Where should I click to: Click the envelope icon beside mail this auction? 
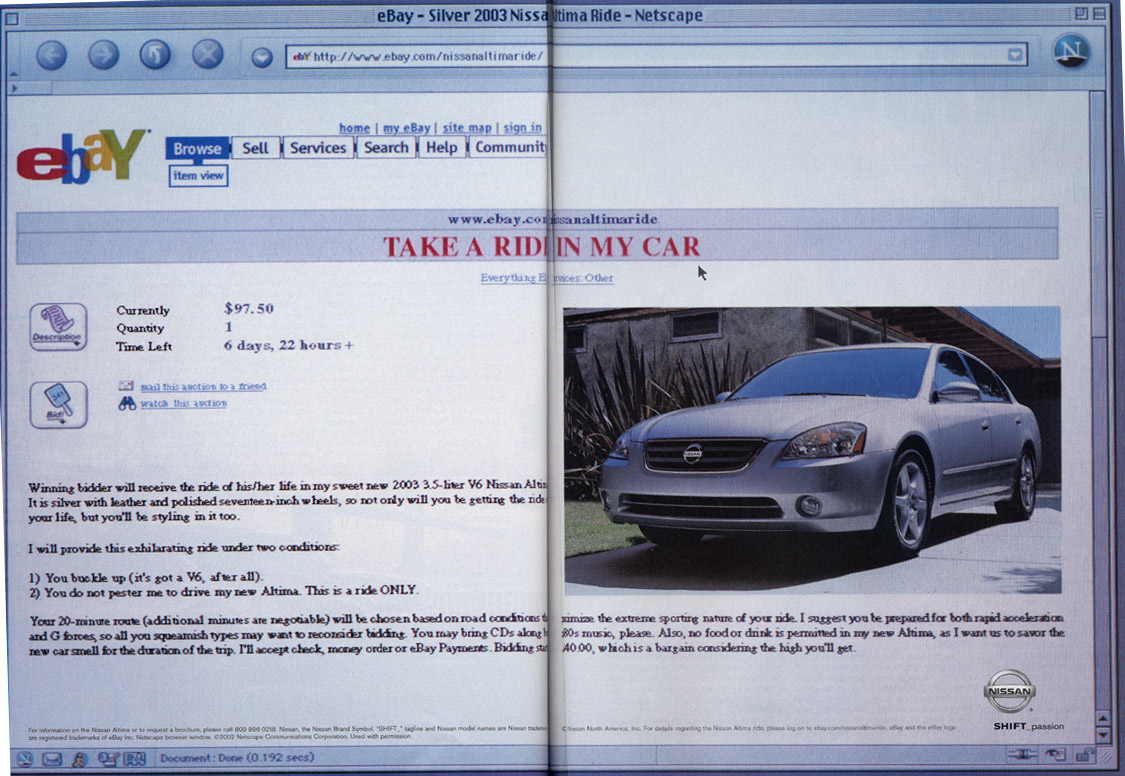click(x=126, y=386)
